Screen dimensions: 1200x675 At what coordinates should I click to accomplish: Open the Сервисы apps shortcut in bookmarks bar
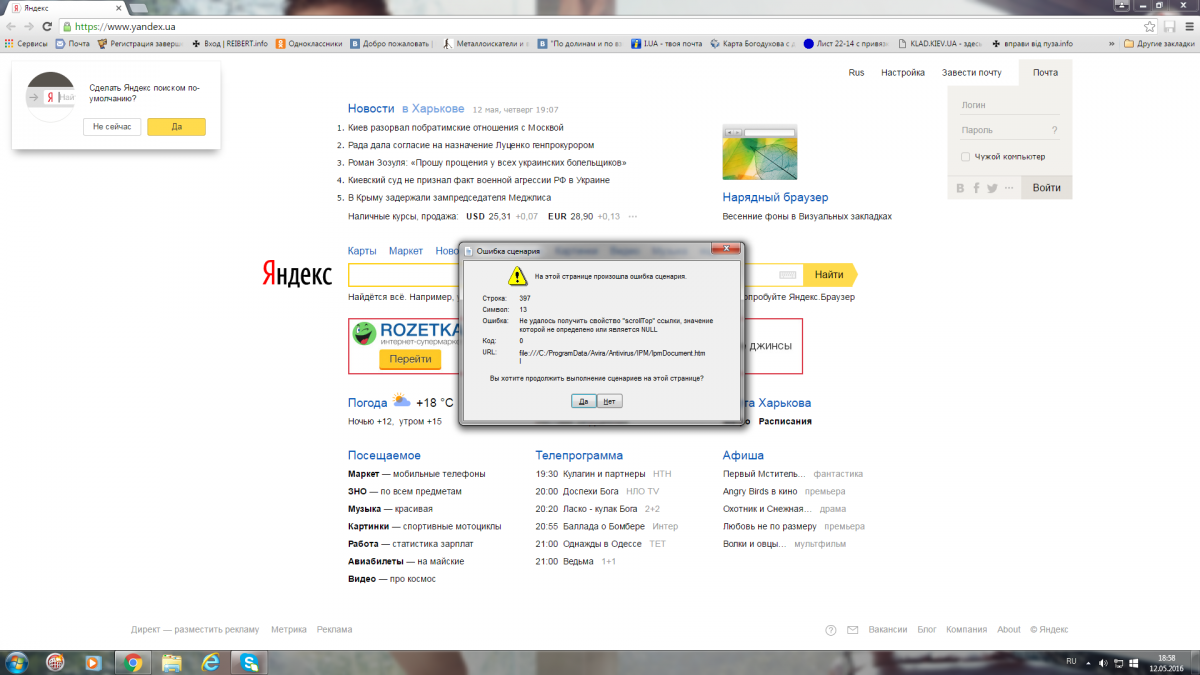click(26, 44)
